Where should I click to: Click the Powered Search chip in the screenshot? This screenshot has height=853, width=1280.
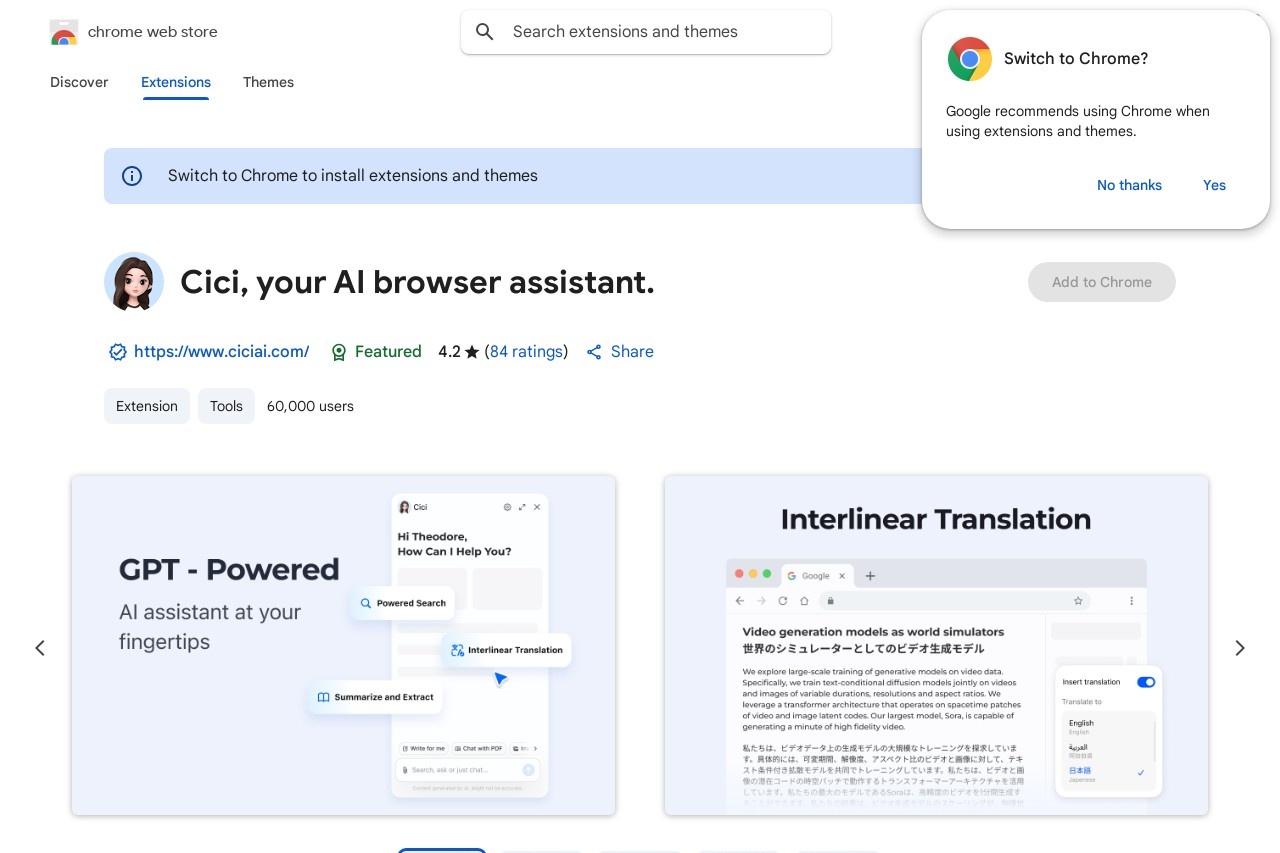[x=402, y=603]
